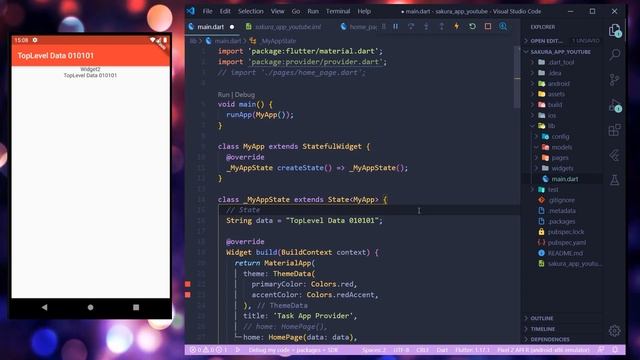
Task: Click the Debug code lens above main()
Action: 244,95
